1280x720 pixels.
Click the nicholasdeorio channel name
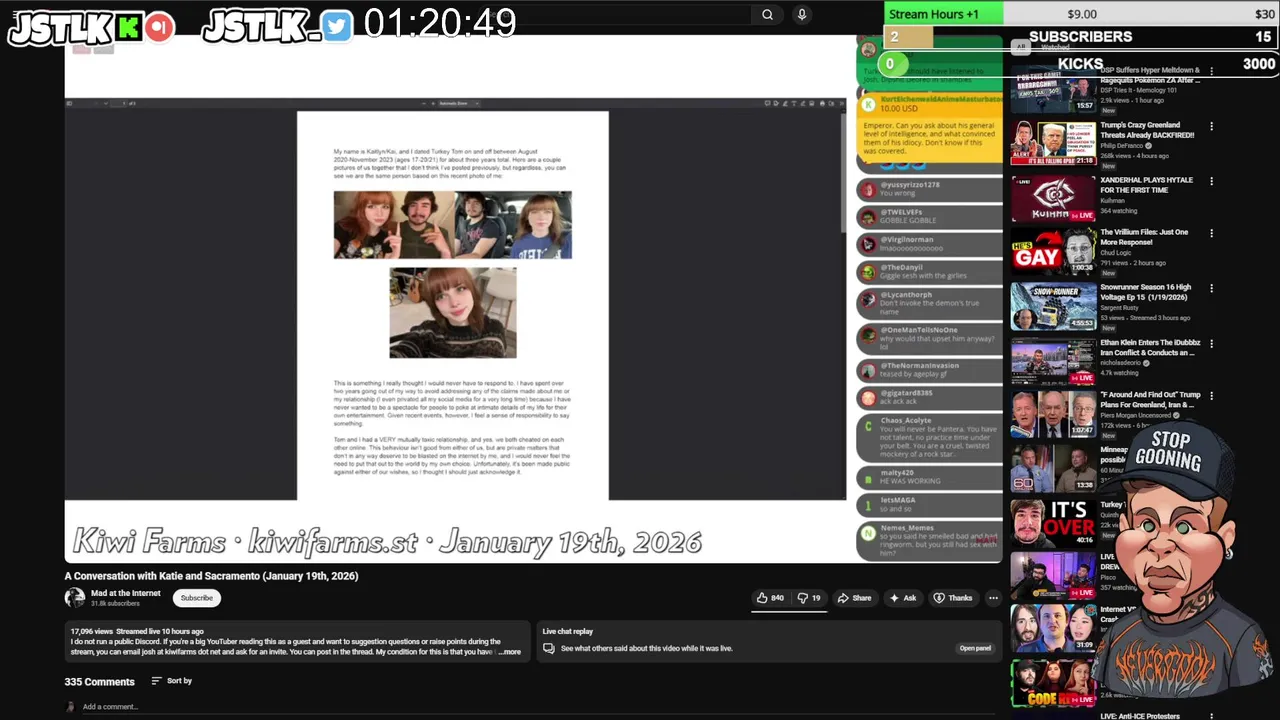point(1120,363)
